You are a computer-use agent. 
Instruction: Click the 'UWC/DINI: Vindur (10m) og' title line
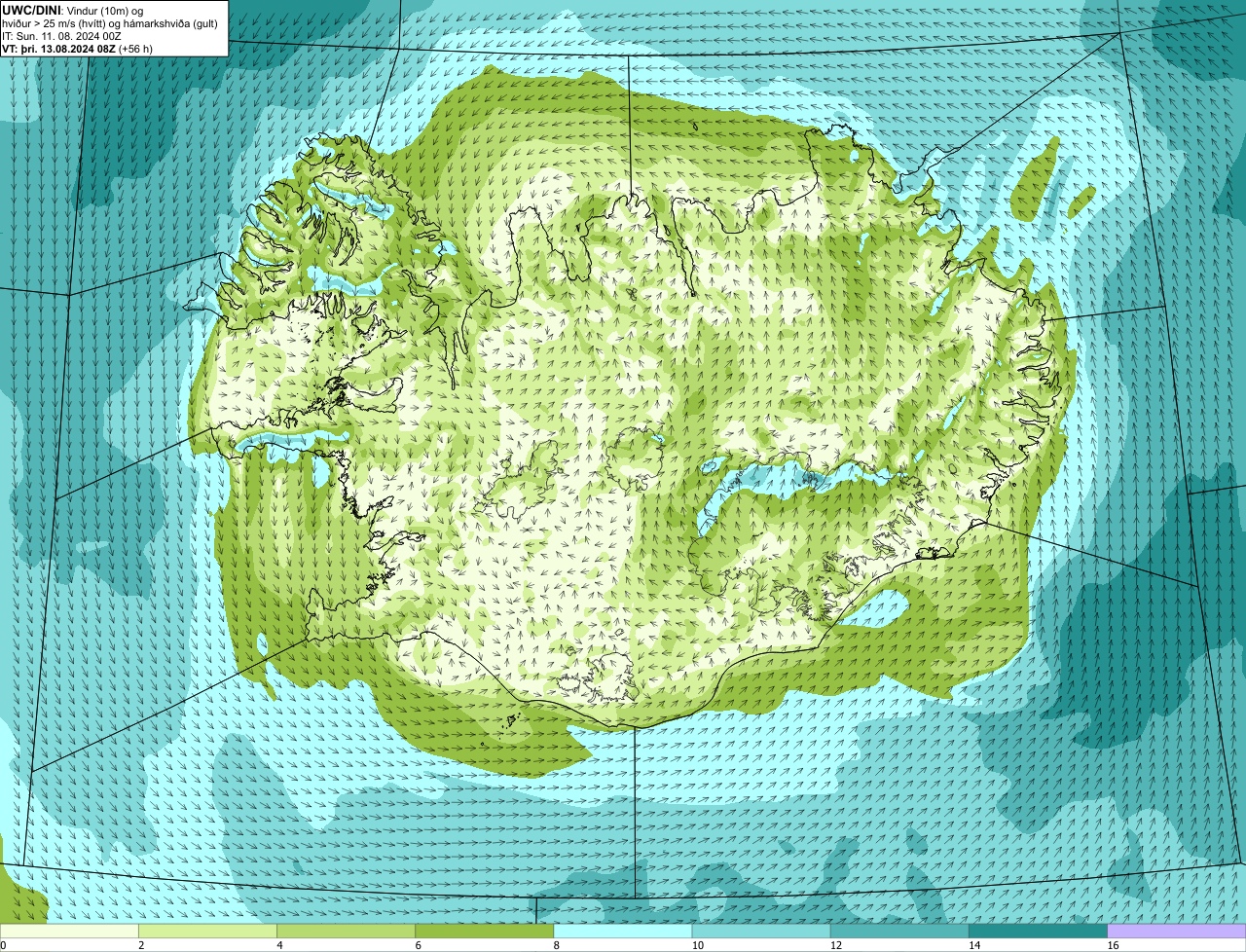[73, 10]
